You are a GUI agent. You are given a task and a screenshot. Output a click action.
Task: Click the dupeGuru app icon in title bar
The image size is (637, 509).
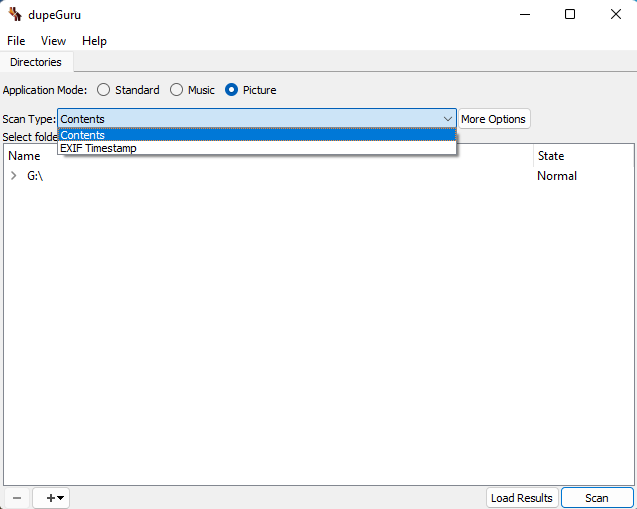click(x=15, y=14)
